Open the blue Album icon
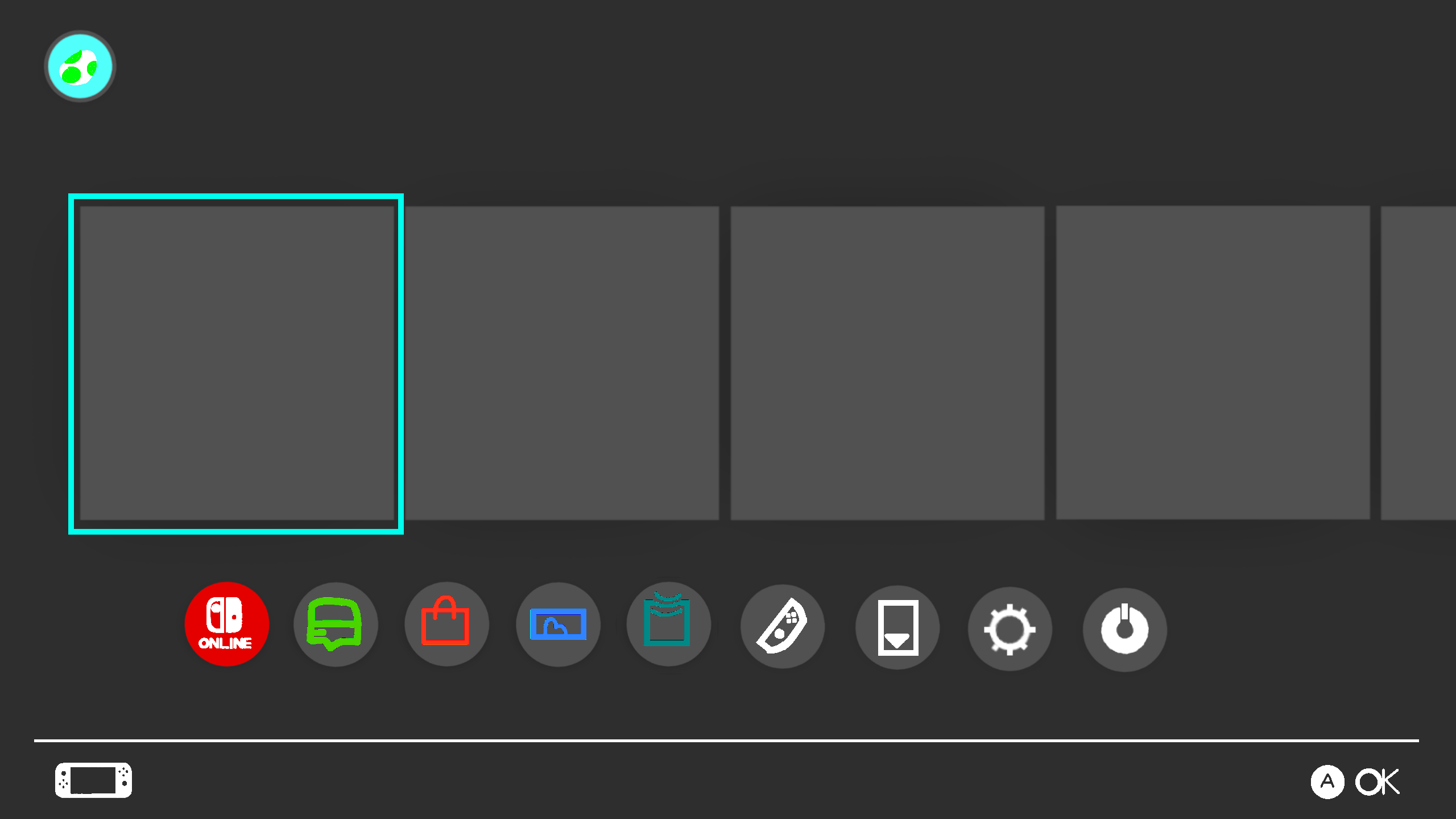Screen dimensions: 1456x819 (x=558, y=624)
